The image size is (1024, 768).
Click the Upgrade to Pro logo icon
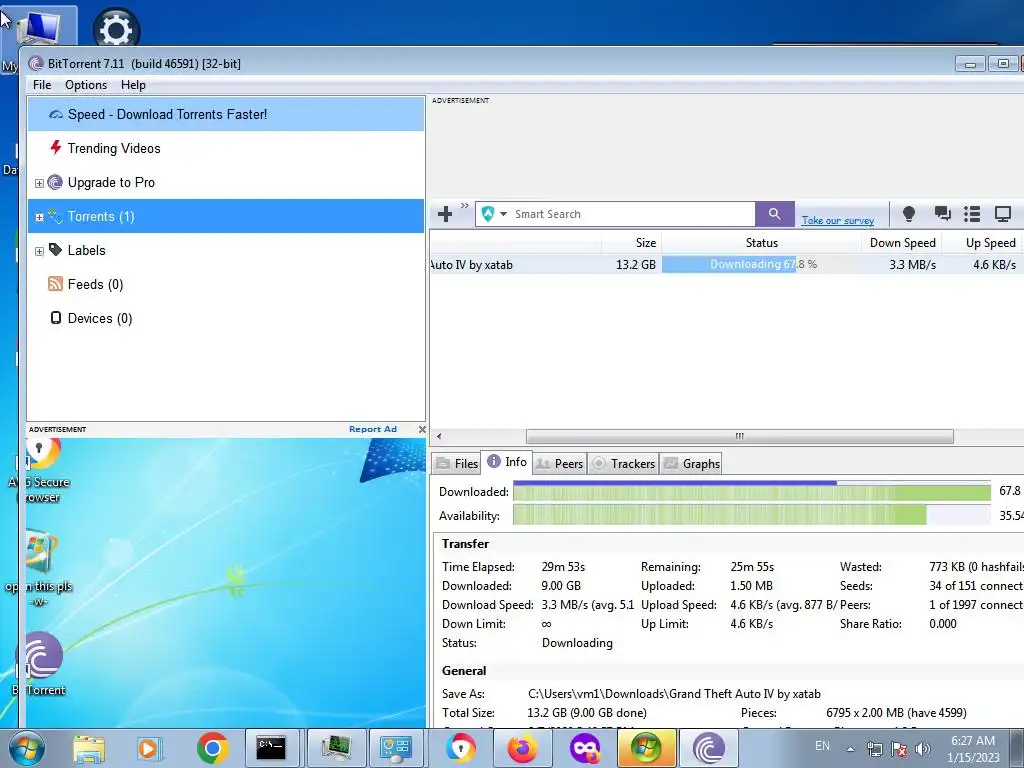[x=55, y=182]
